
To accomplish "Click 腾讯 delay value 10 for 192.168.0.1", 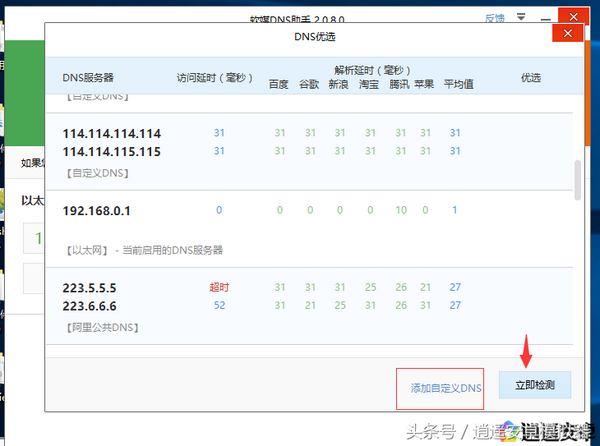I will (401, 210).
